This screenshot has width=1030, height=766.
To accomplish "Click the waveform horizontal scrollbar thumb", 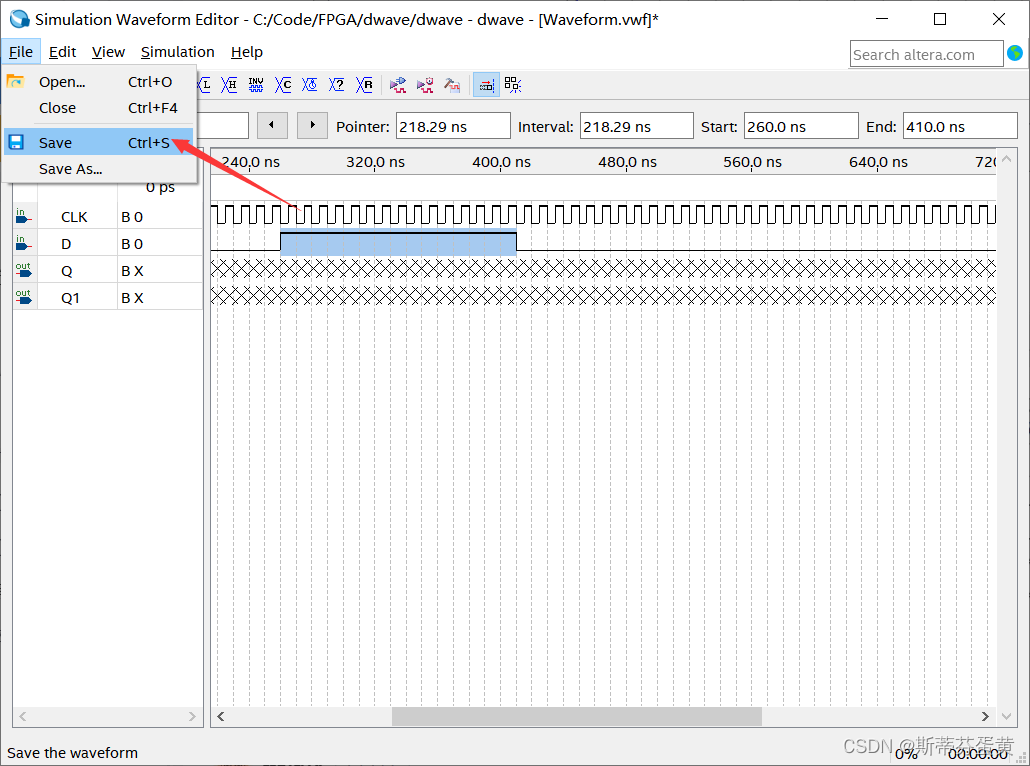I will point(577,716).
